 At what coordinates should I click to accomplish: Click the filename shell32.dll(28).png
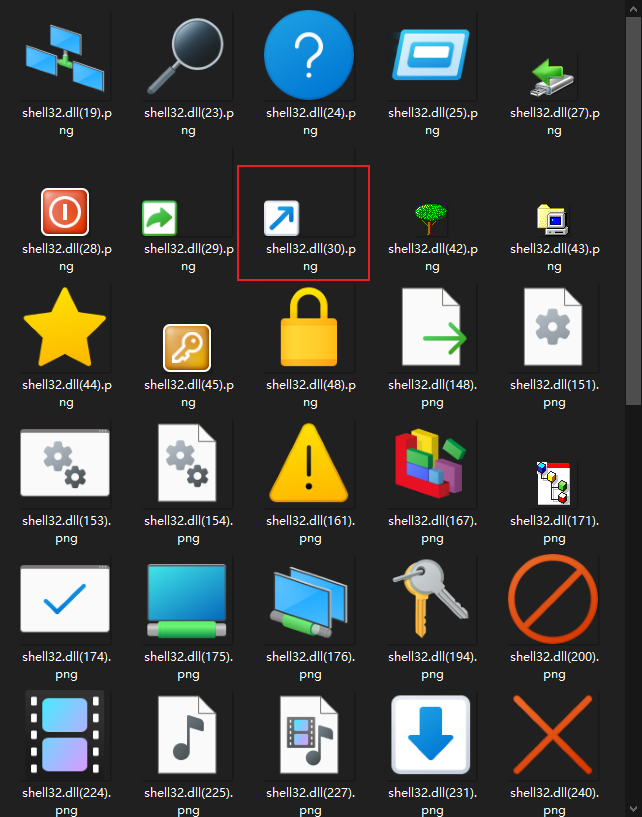(x=67, y=257)
